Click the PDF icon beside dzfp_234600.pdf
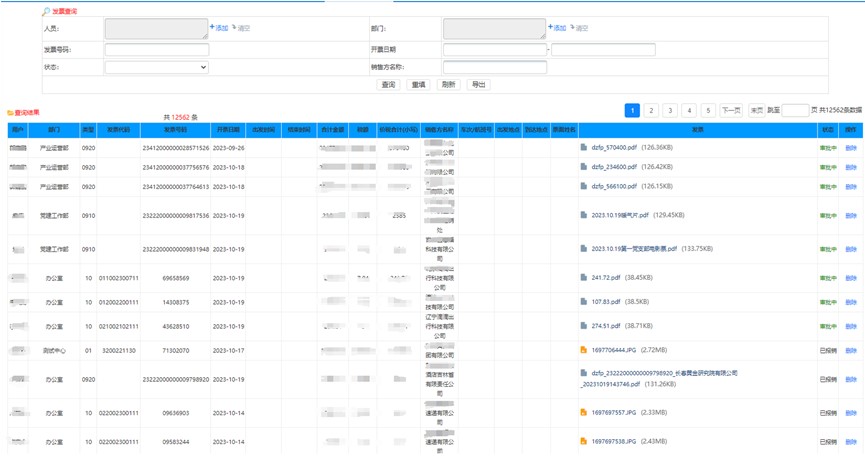 (x=584, y=167)
